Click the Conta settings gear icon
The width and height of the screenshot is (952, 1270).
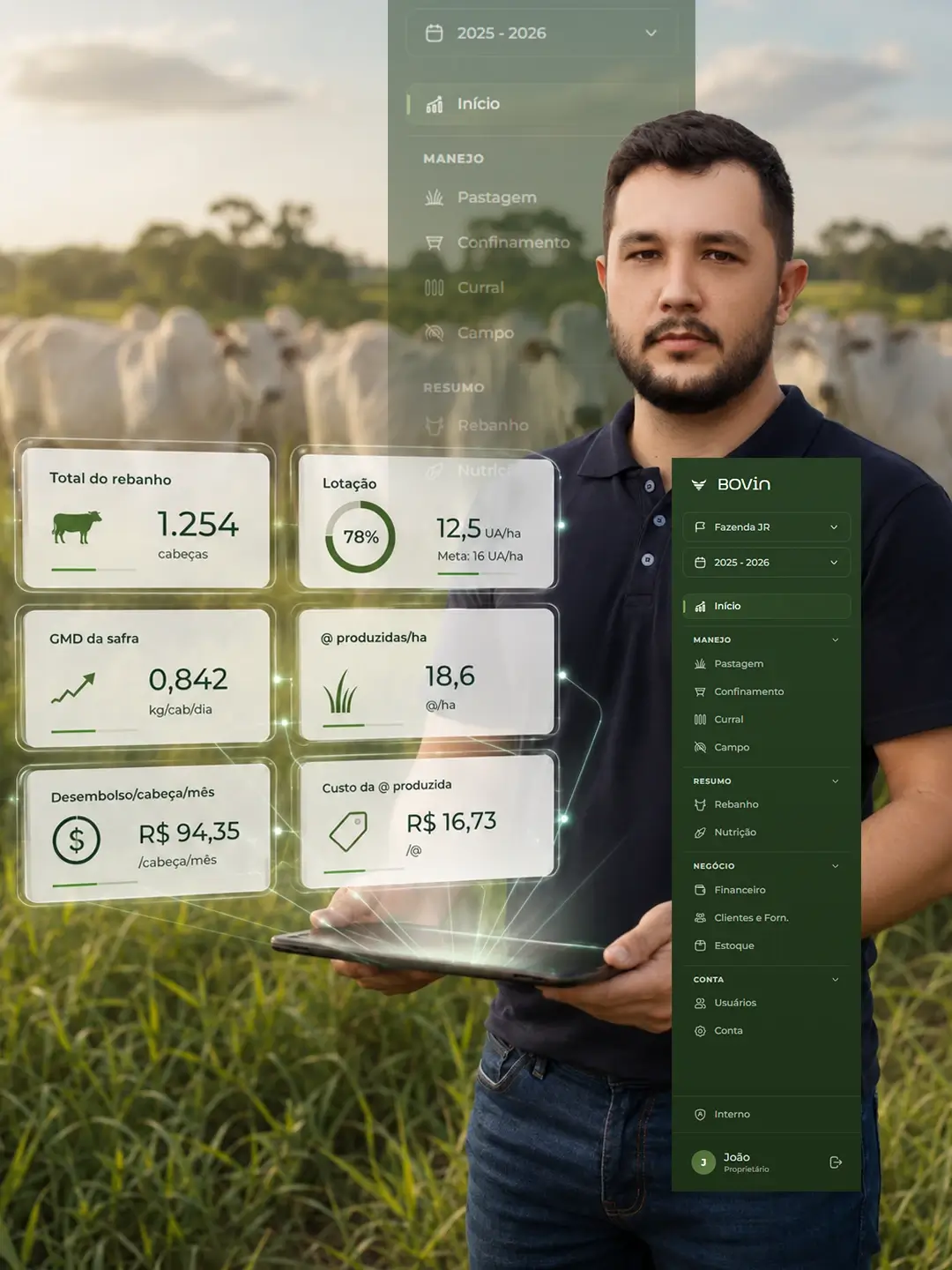tap(700, 1031)
